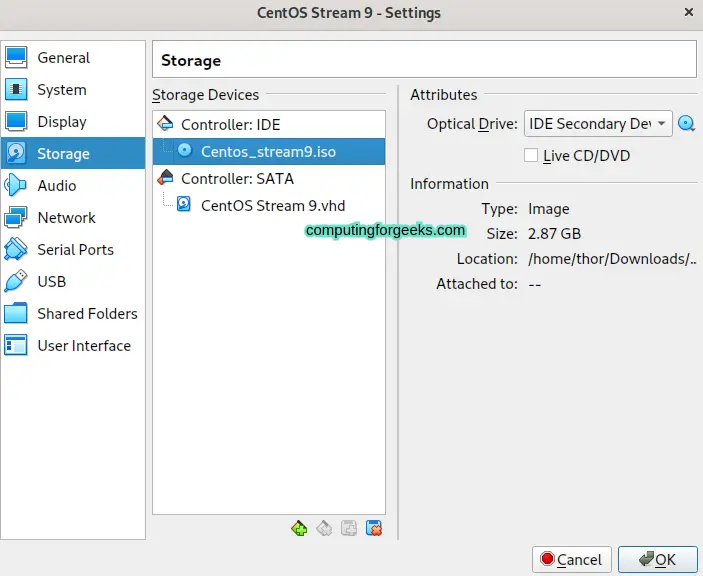Screen dimensions: 703x576
Task: Click the Cancel button
Action: click(x=572, y=559)
